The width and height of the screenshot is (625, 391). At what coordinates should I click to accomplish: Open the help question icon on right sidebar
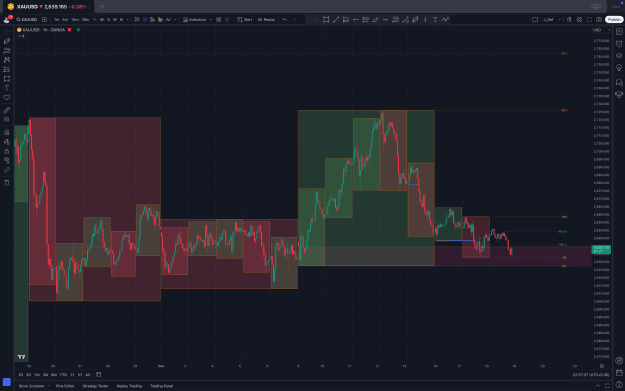(619, 385)
